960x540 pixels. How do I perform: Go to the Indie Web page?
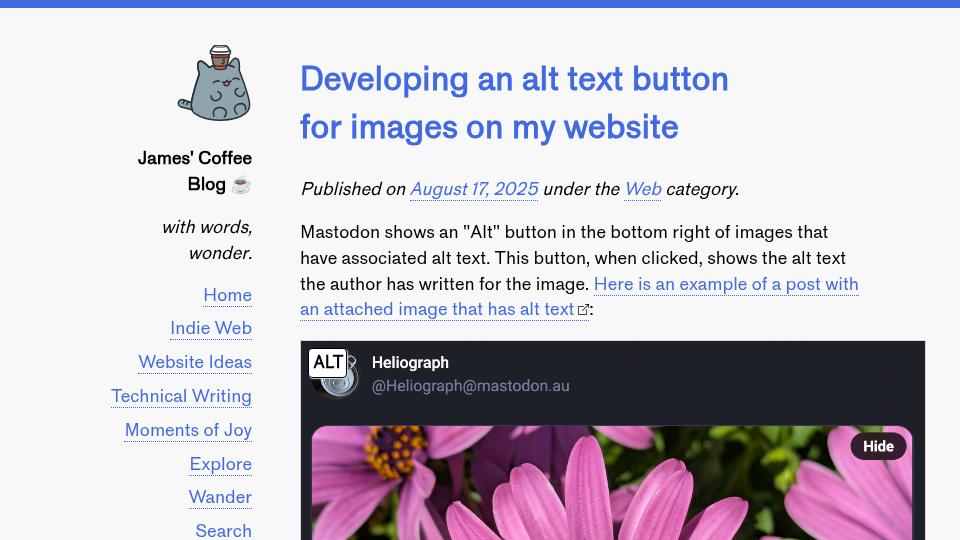[211, 328]
